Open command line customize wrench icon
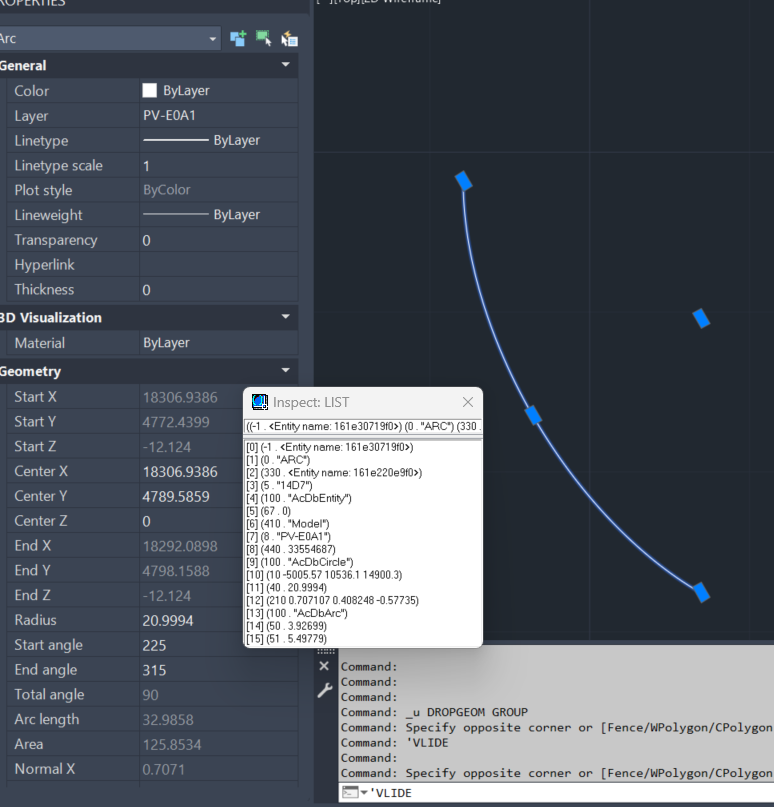Screen dimensions: 774x807 click(324, 691)
